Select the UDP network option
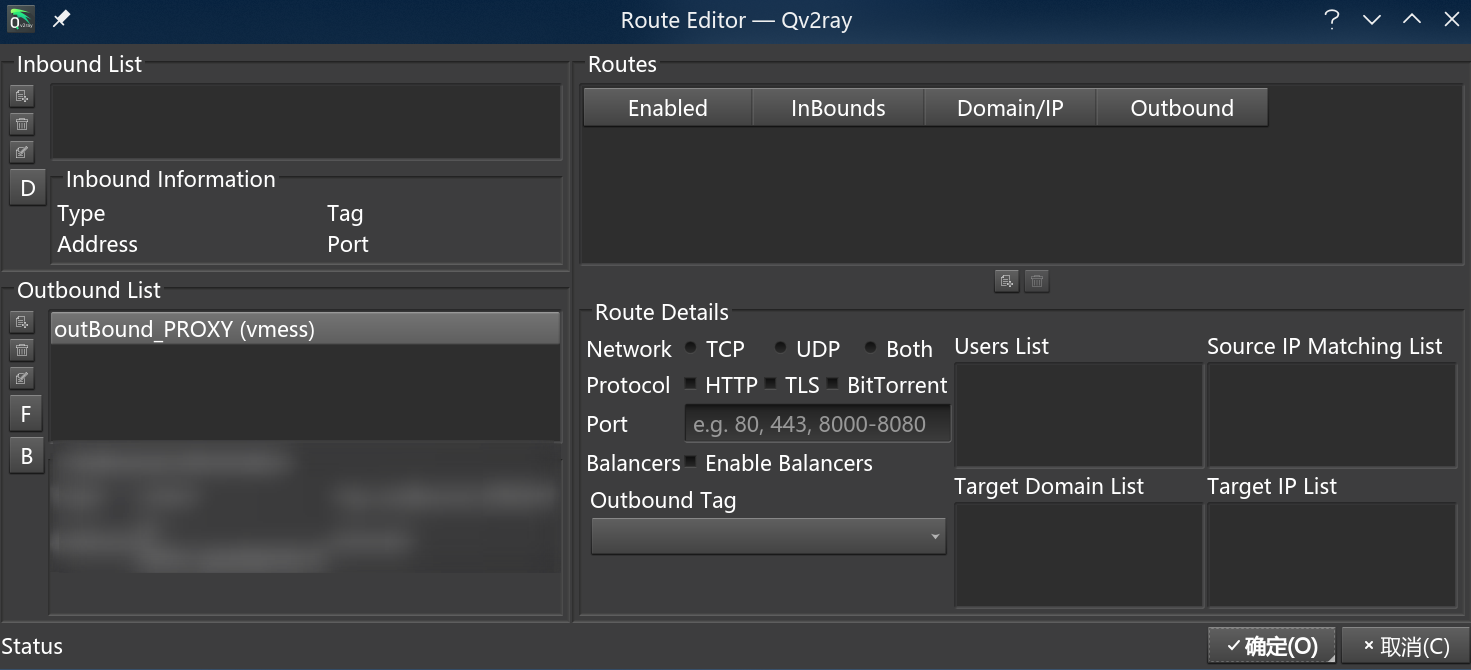This screenshot has width=1471, height=670. (780, 348)
